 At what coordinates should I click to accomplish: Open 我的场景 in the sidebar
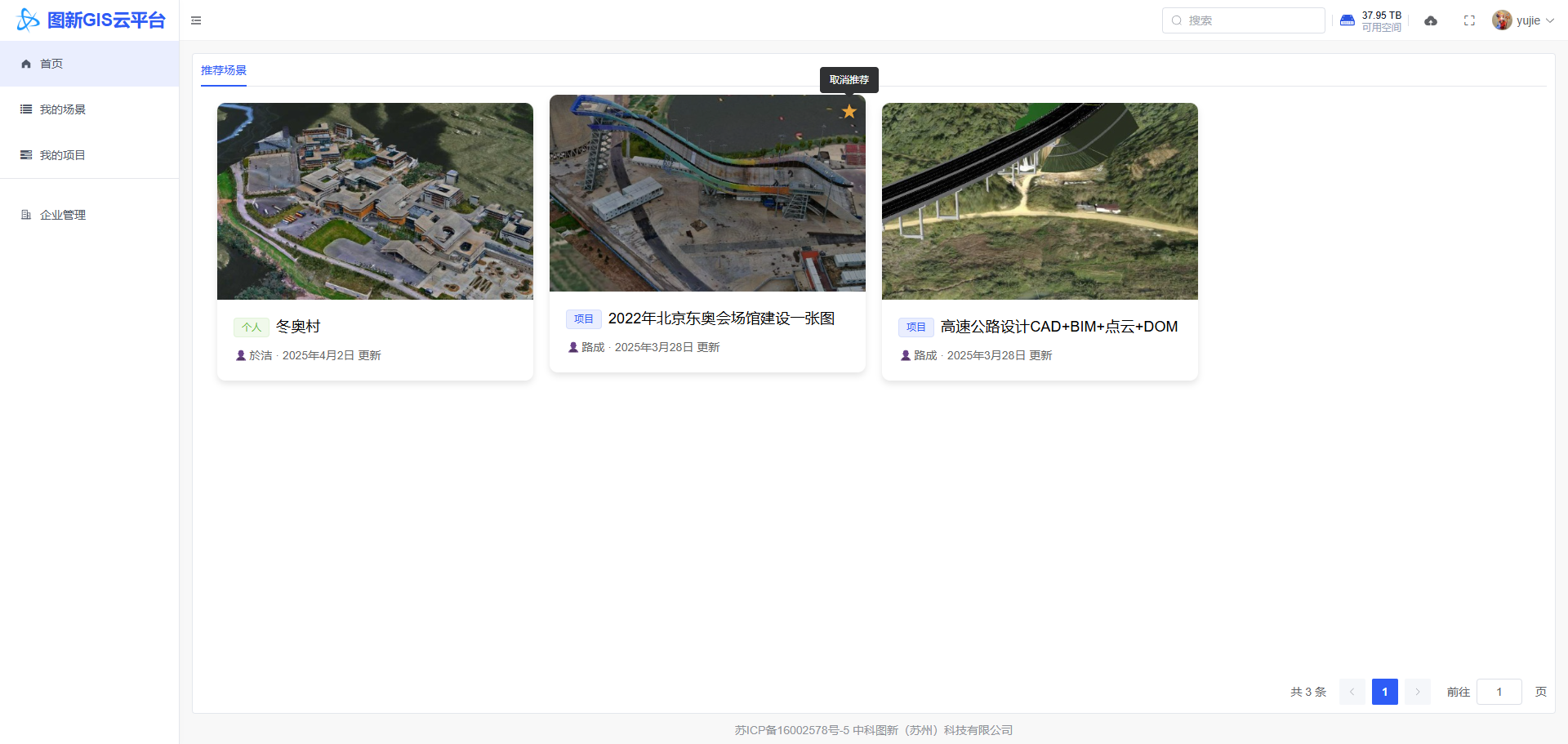click(90, 109)
